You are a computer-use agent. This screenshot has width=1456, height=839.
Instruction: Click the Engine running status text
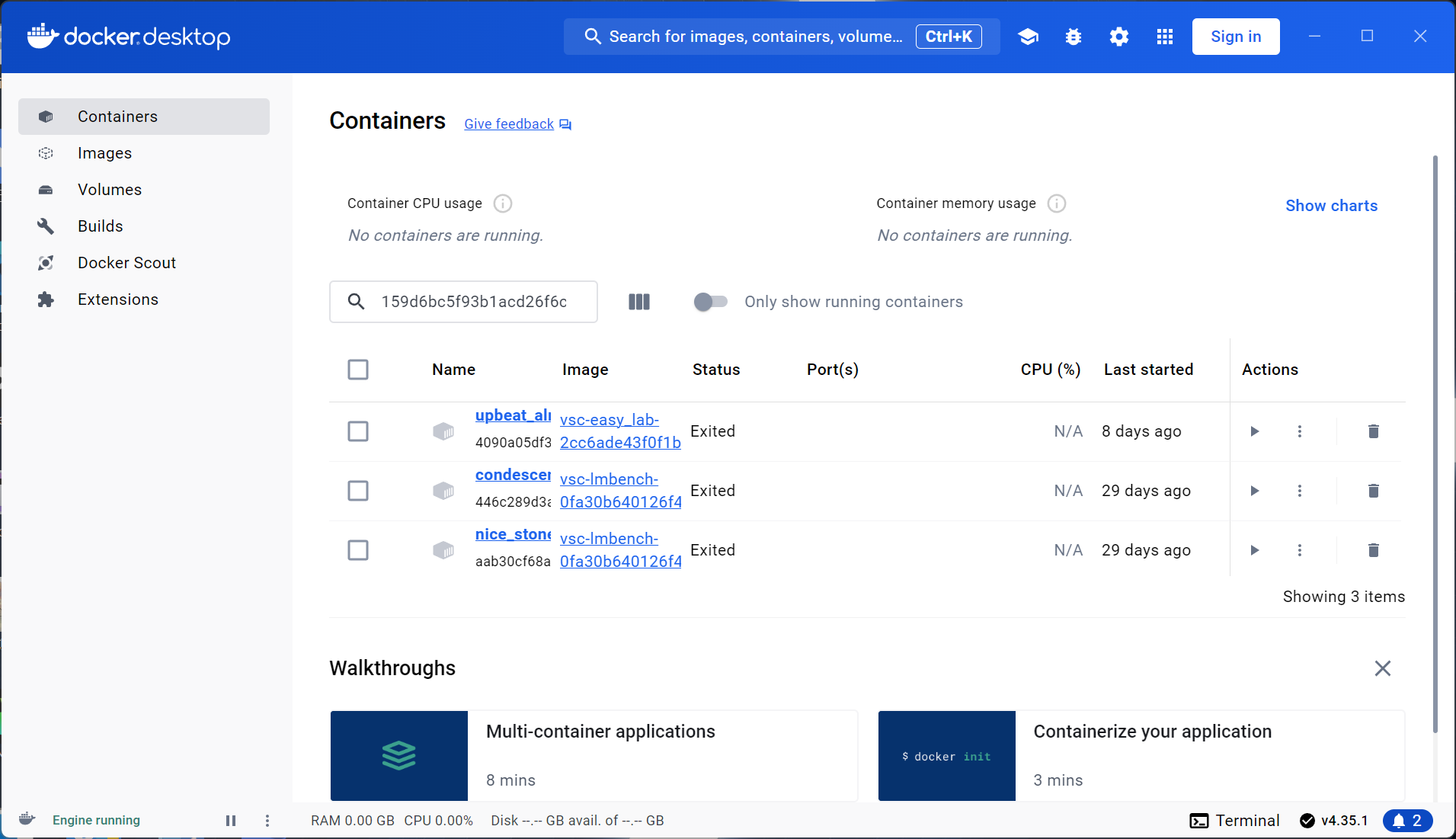96,821
